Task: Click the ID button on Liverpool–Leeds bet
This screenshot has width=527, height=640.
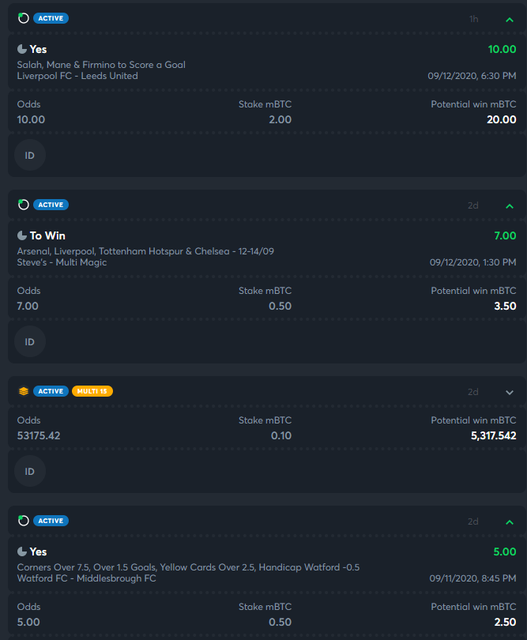Action: tap(30, 155)
